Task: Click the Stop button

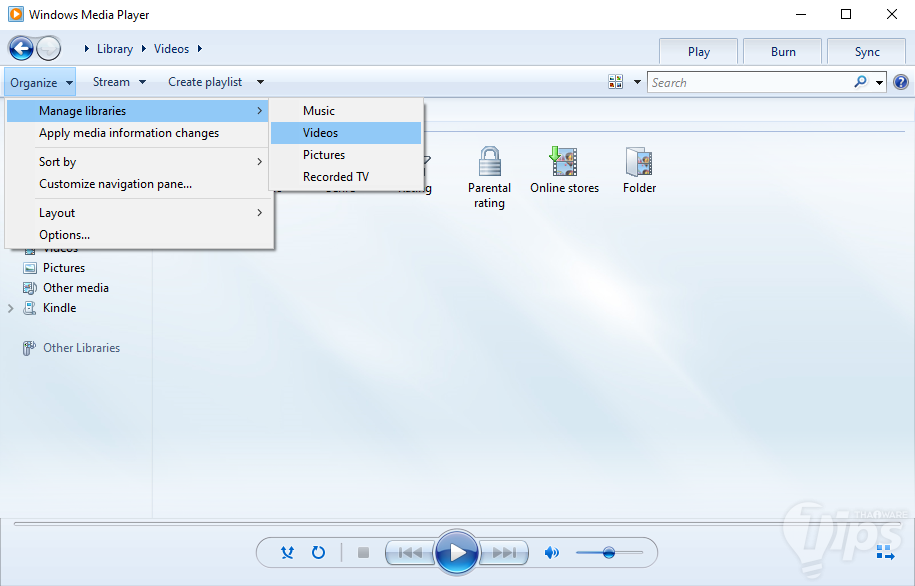Action: click(363, 552)
